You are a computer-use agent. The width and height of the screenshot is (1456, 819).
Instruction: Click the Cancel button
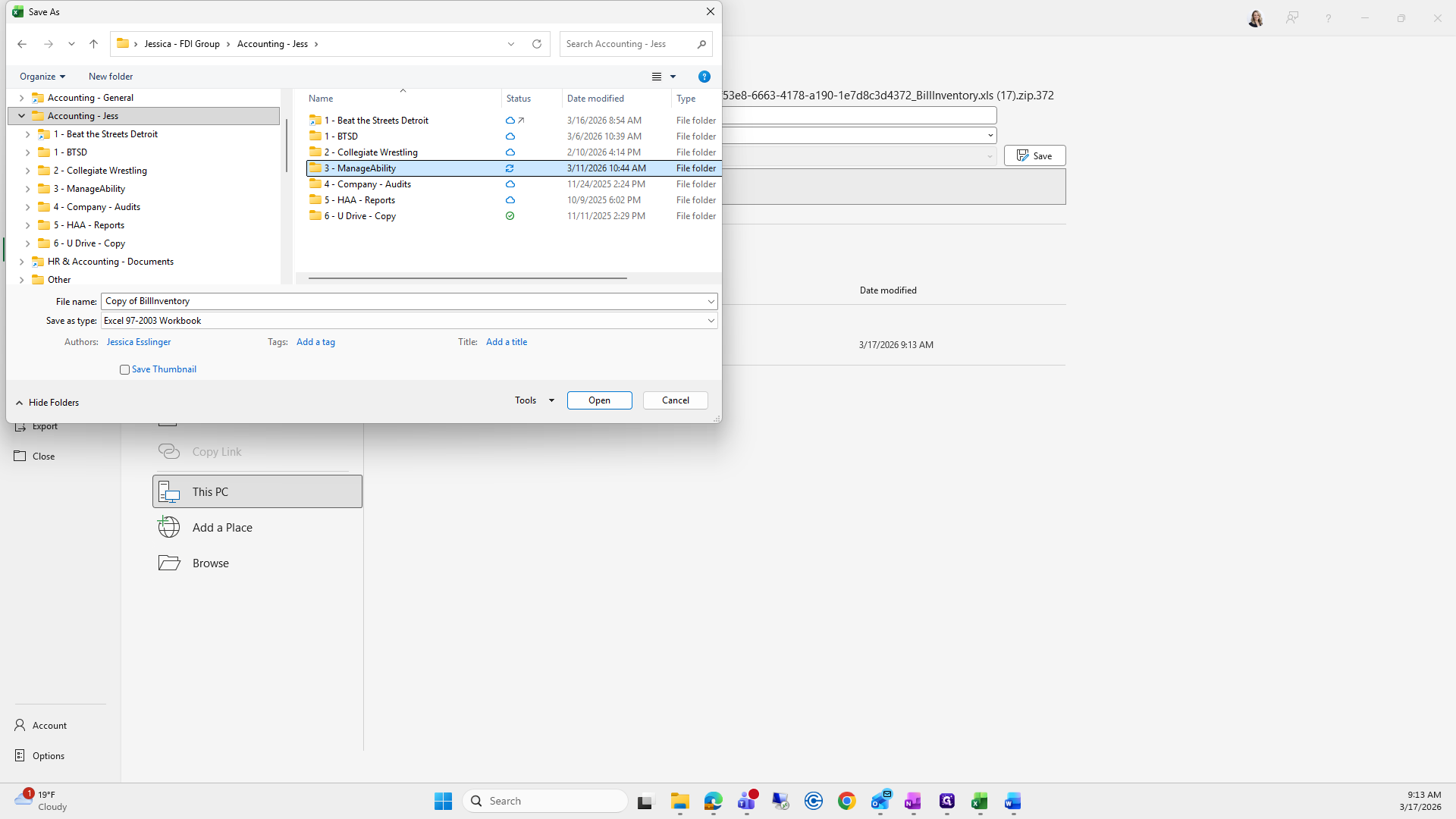675,400
